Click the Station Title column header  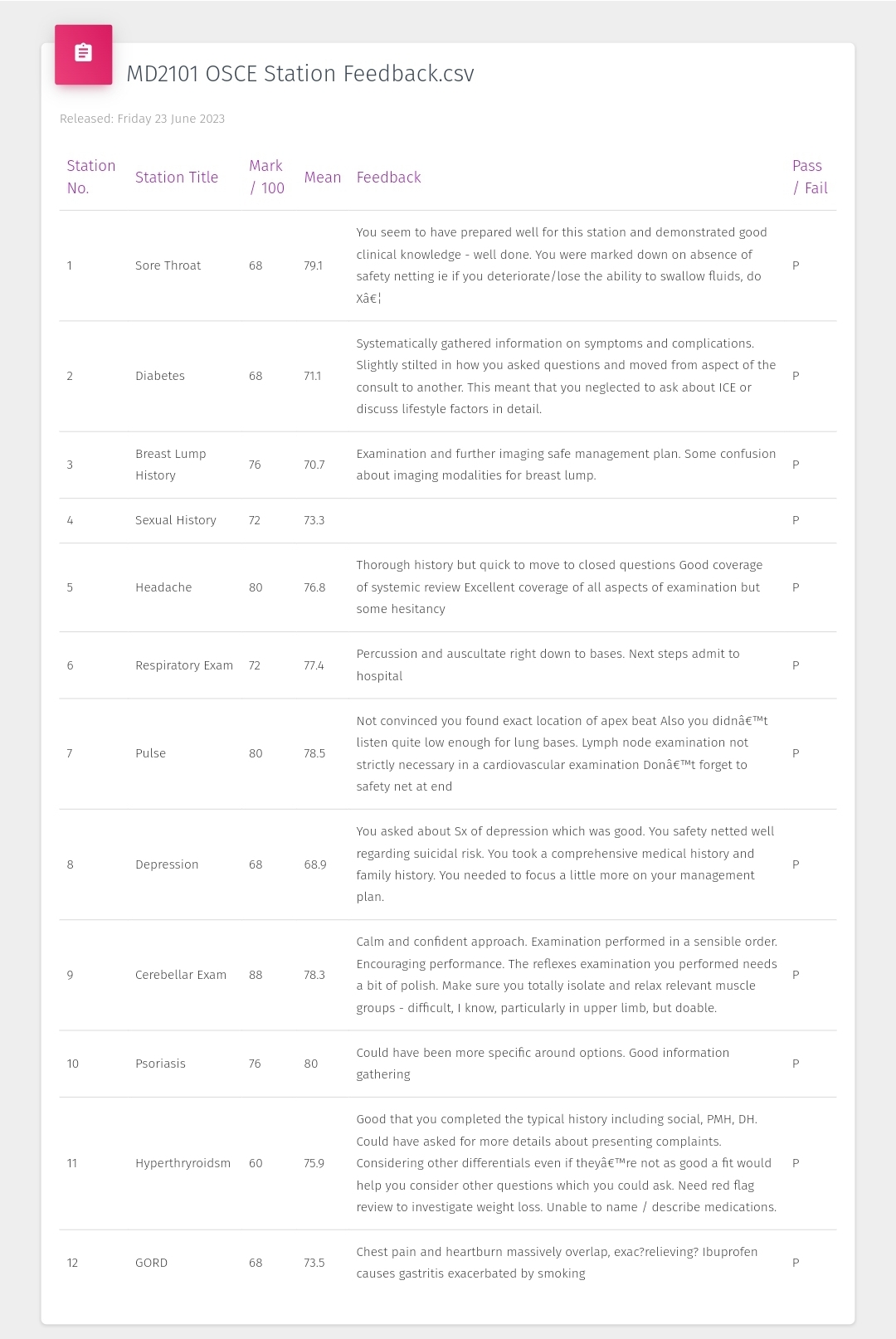(177, 178)
